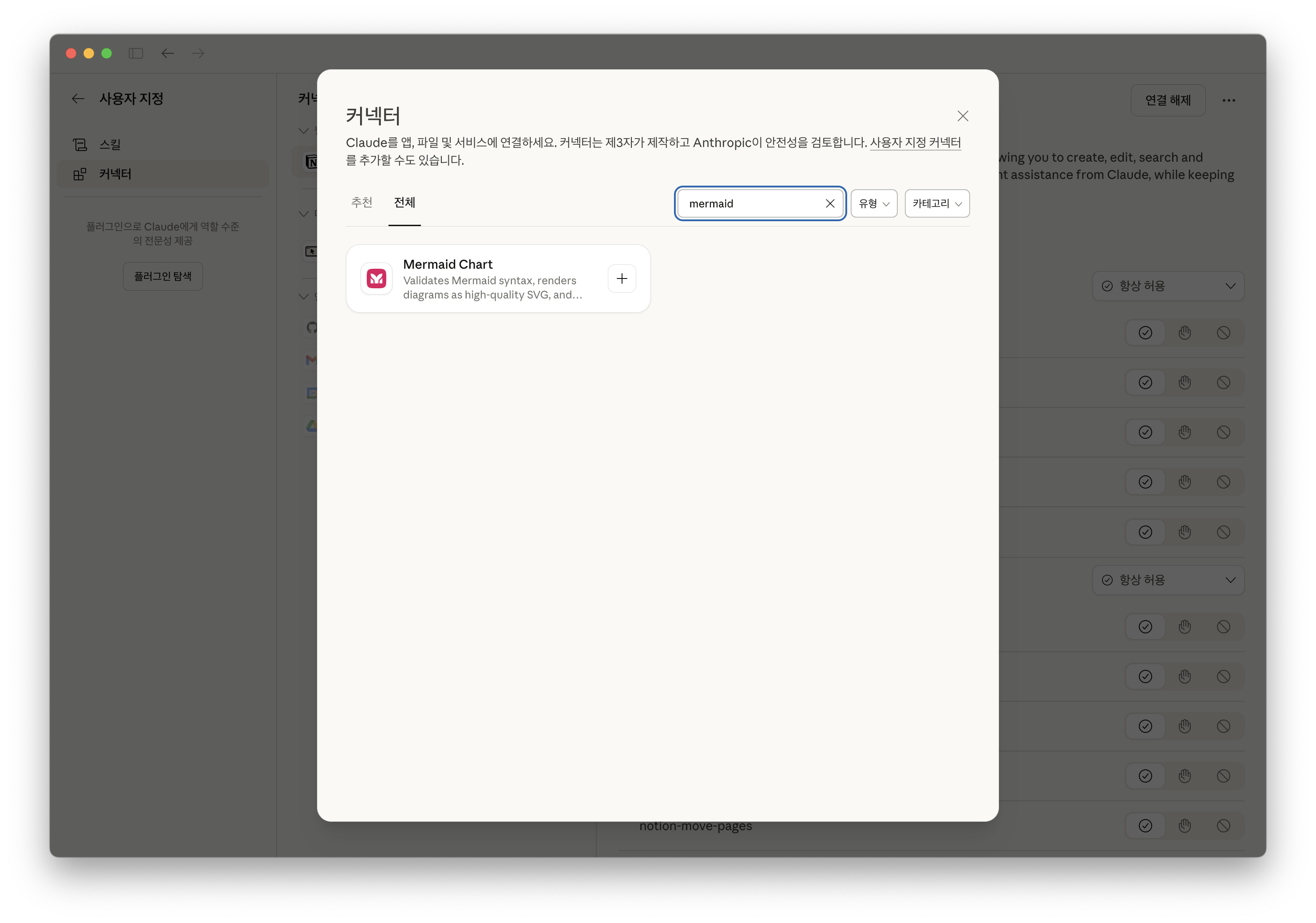
Task: Click the Mermaid Chart logo icon
Action: (377, 278)
